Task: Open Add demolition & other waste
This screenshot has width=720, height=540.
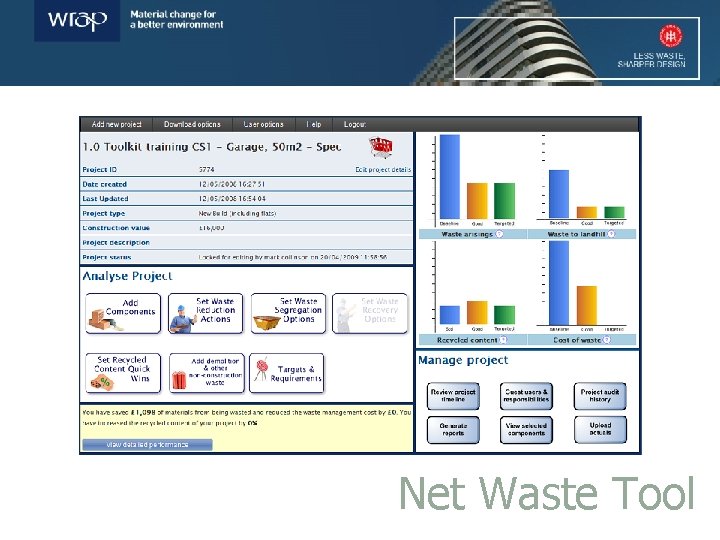Action: pos(207,373)
